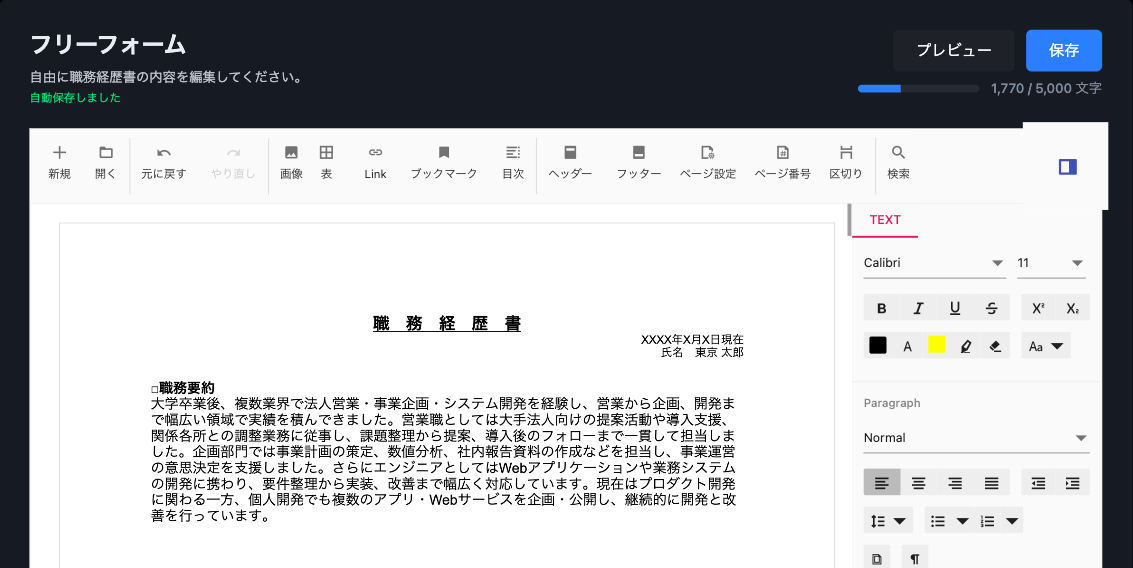Image resolution: width=1133 pixels, height=568 pixels.
Task: Edit the ヘッダー header
Action: pos(570,162)
